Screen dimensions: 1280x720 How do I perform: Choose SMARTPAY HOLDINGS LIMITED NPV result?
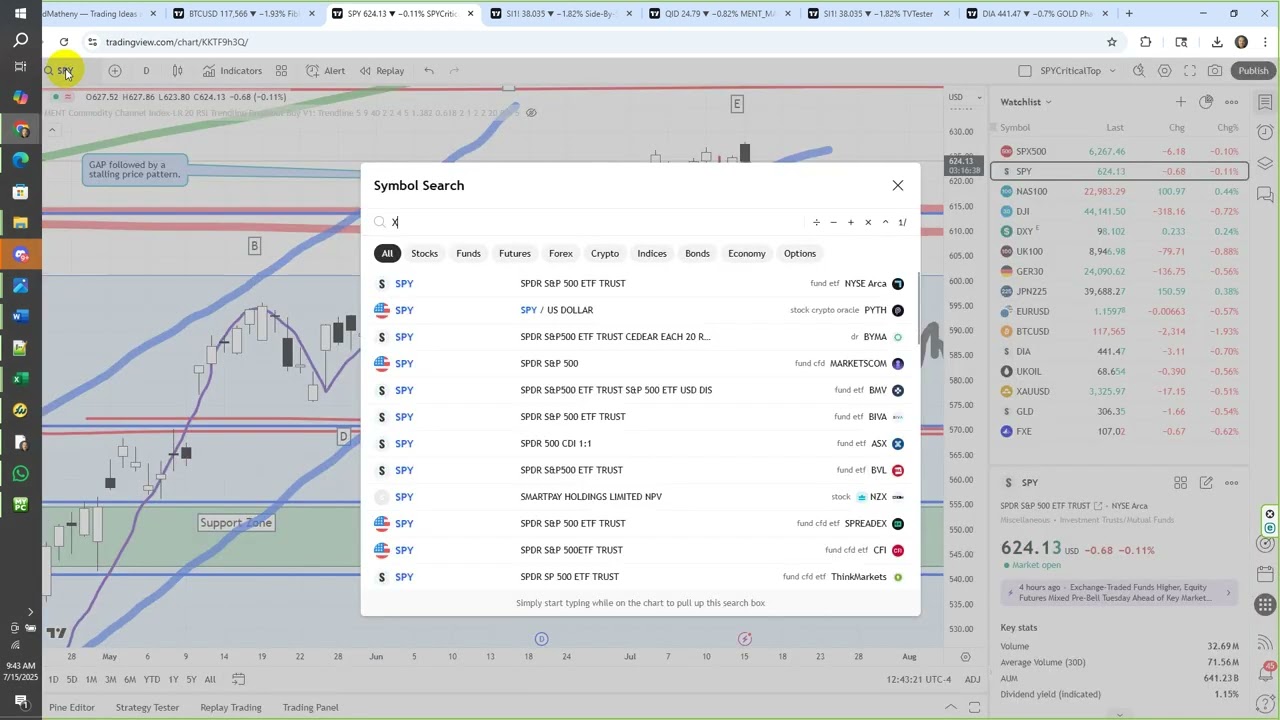coord(640,496)
